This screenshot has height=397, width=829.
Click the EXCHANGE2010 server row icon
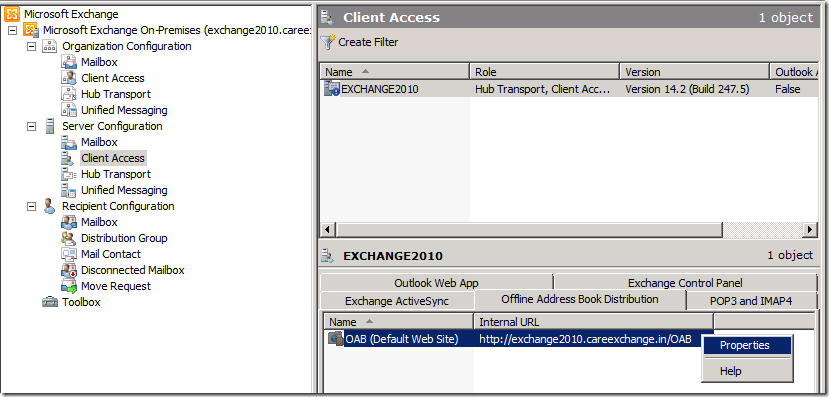pos(332,89)
